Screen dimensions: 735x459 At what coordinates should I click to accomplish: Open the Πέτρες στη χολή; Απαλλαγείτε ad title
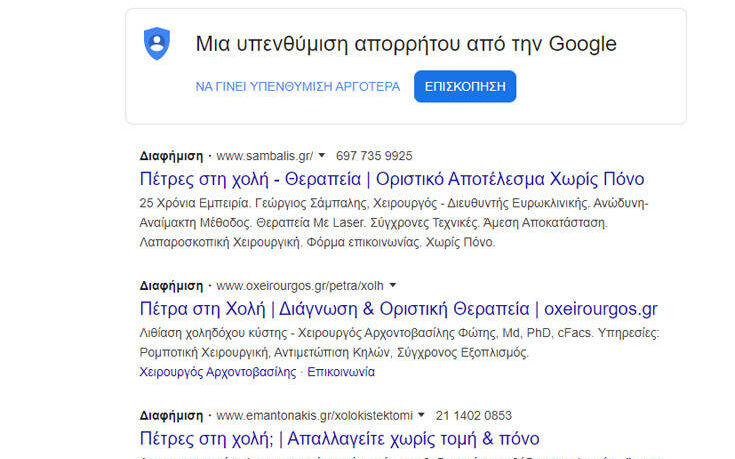[339, 438]
